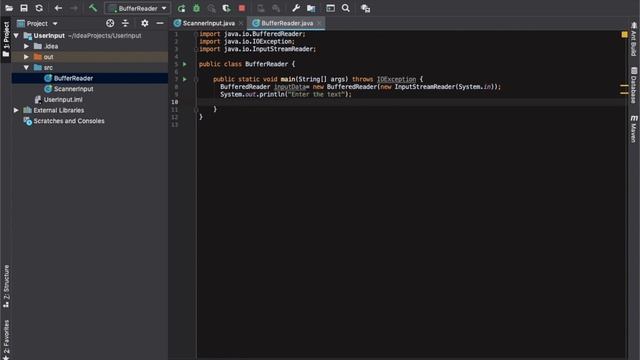640x360 pixels.
Task: Click the run gutter arrow beside the class declaration
Action: point(185,64)
